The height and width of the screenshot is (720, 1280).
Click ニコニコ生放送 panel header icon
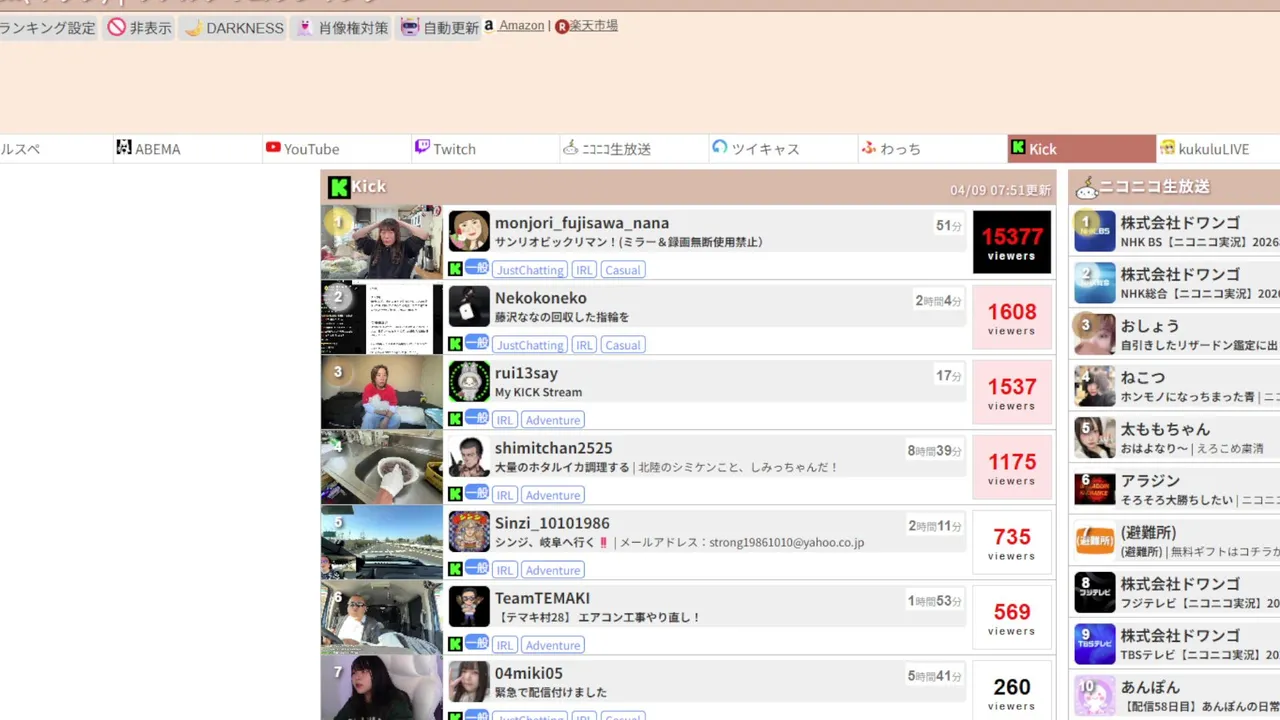(x=1086, y=187)
